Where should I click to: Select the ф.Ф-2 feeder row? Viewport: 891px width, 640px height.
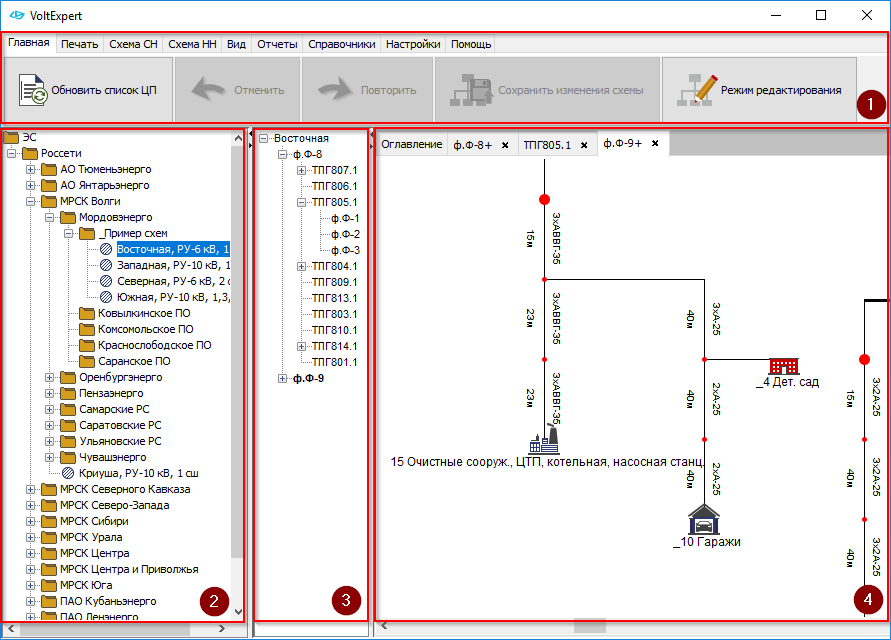[x=345, y=234]
